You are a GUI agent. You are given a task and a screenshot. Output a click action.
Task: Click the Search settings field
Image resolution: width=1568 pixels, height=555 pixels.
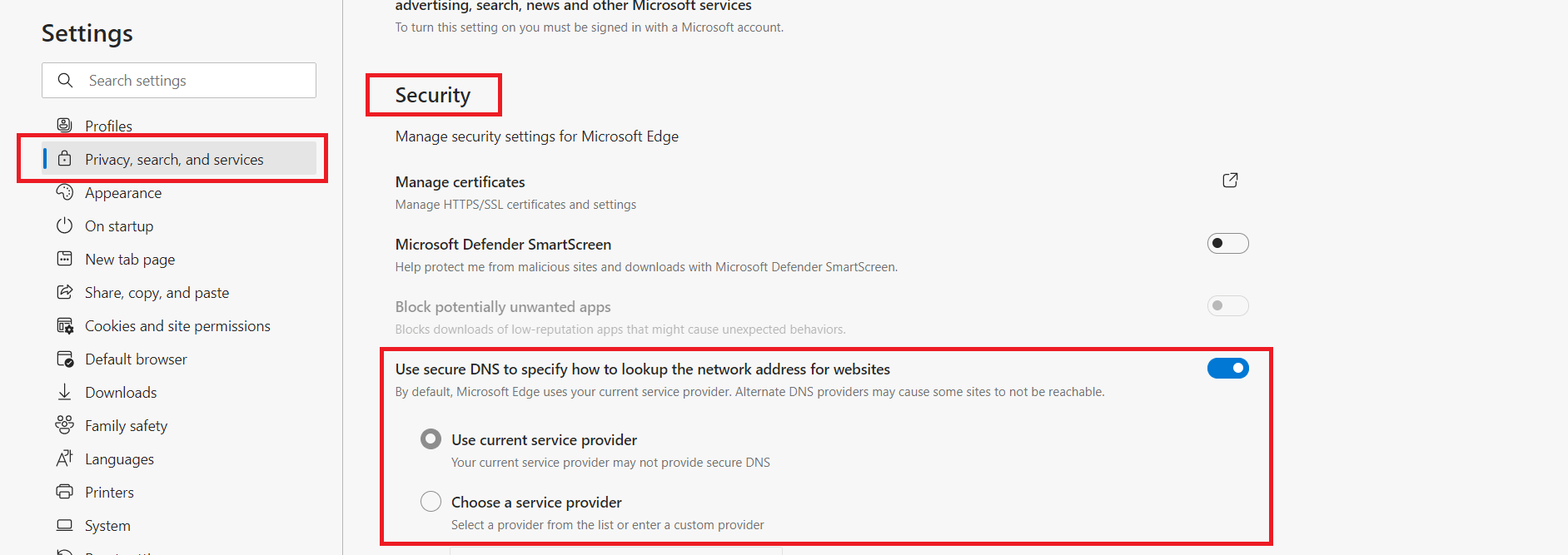click(x=179, y=81)
